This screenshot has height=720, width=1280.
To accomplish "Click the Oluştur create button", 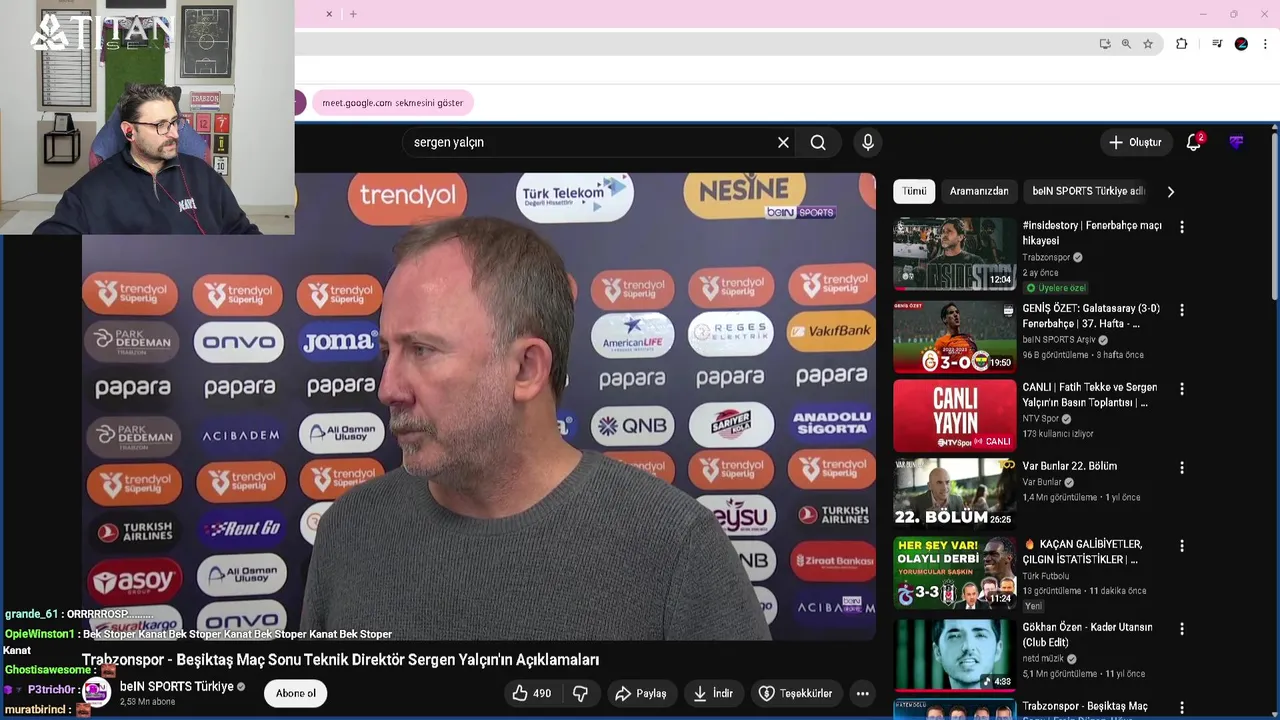I will click(x=1135, y=143).
